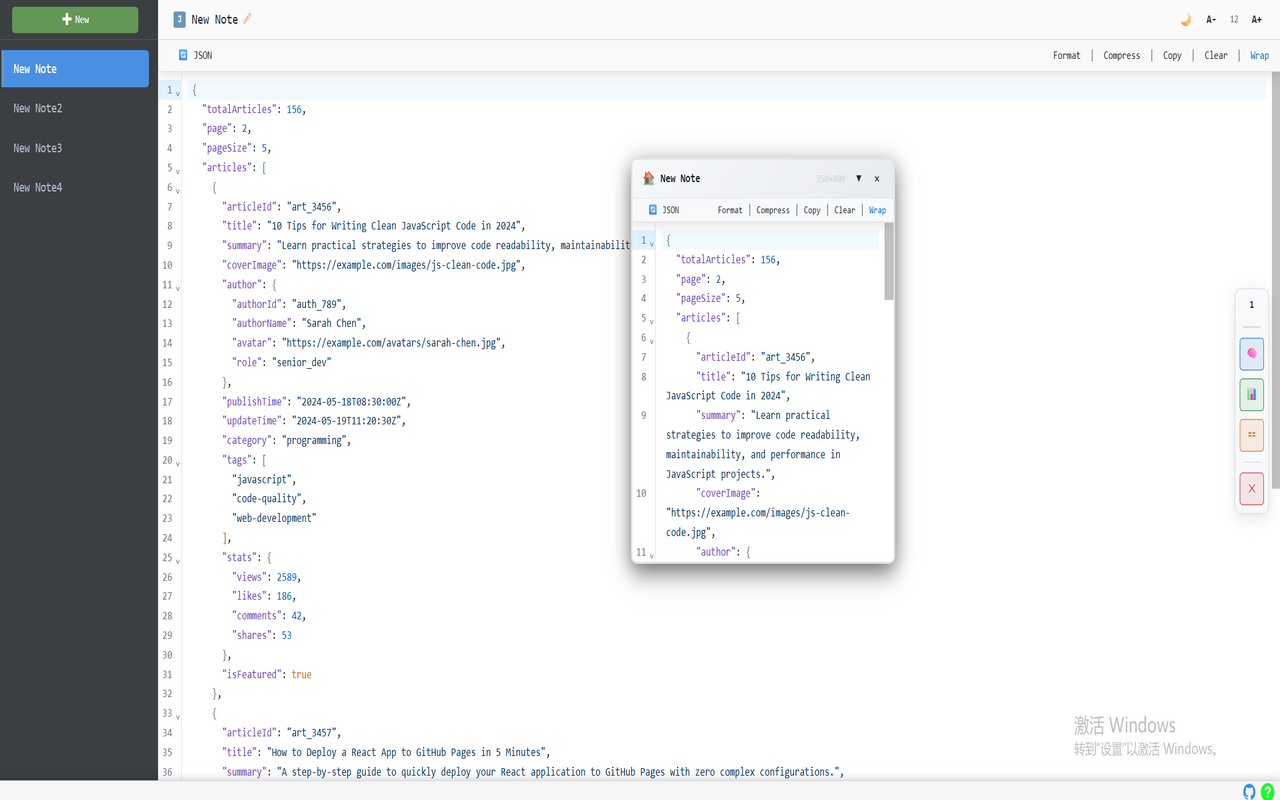Click the bar chart icon in floating panel
1280x800 pixels.
pyautogui.click(x=1251, y=395)
